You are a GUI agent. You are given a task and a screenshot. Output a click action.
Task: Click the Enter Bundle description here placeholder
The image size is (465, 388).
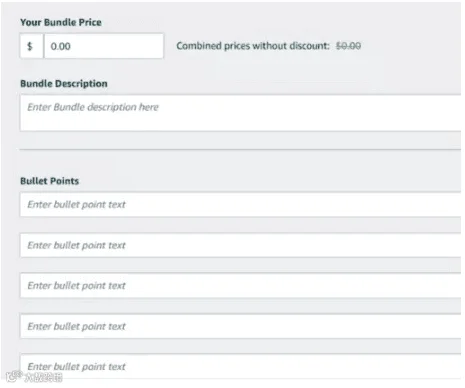[93, 107]
